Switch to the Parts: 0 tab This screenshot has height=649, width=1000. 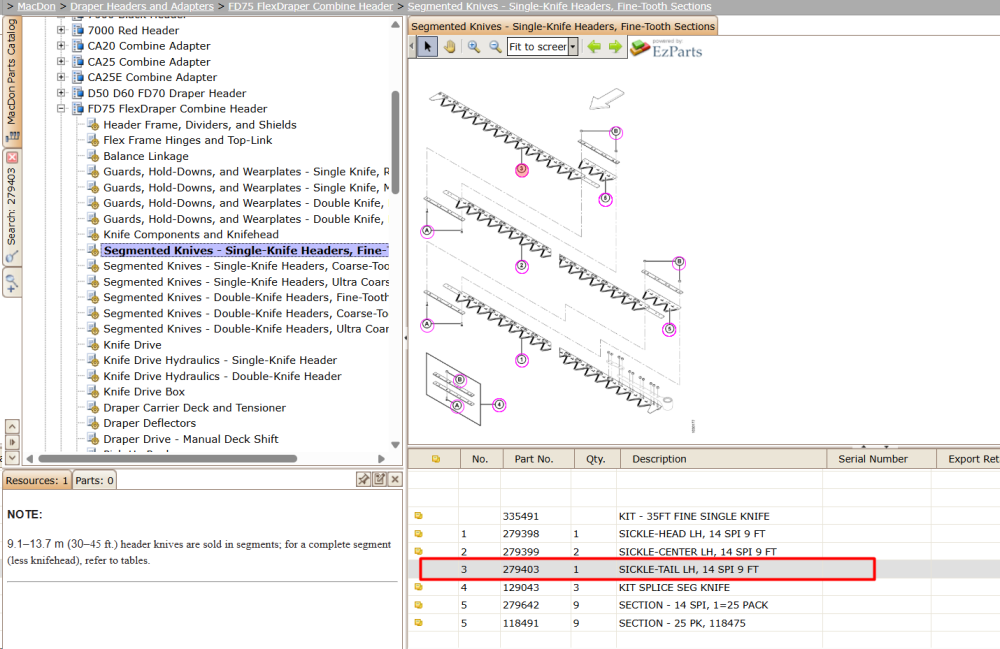[x=94, y=480]
